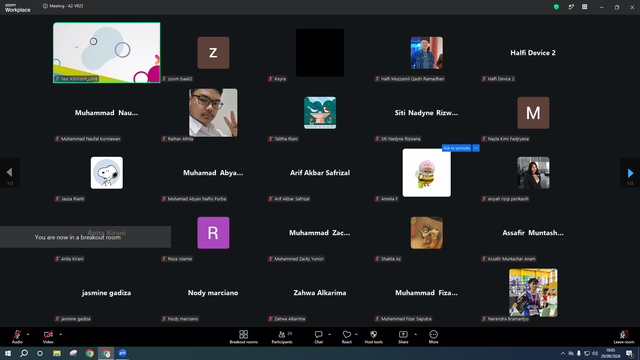Image resolution: width=640 pixels, height=360 pixels.
Task: Select Talitha Riani's bird avatar
Action: (320, 113)
